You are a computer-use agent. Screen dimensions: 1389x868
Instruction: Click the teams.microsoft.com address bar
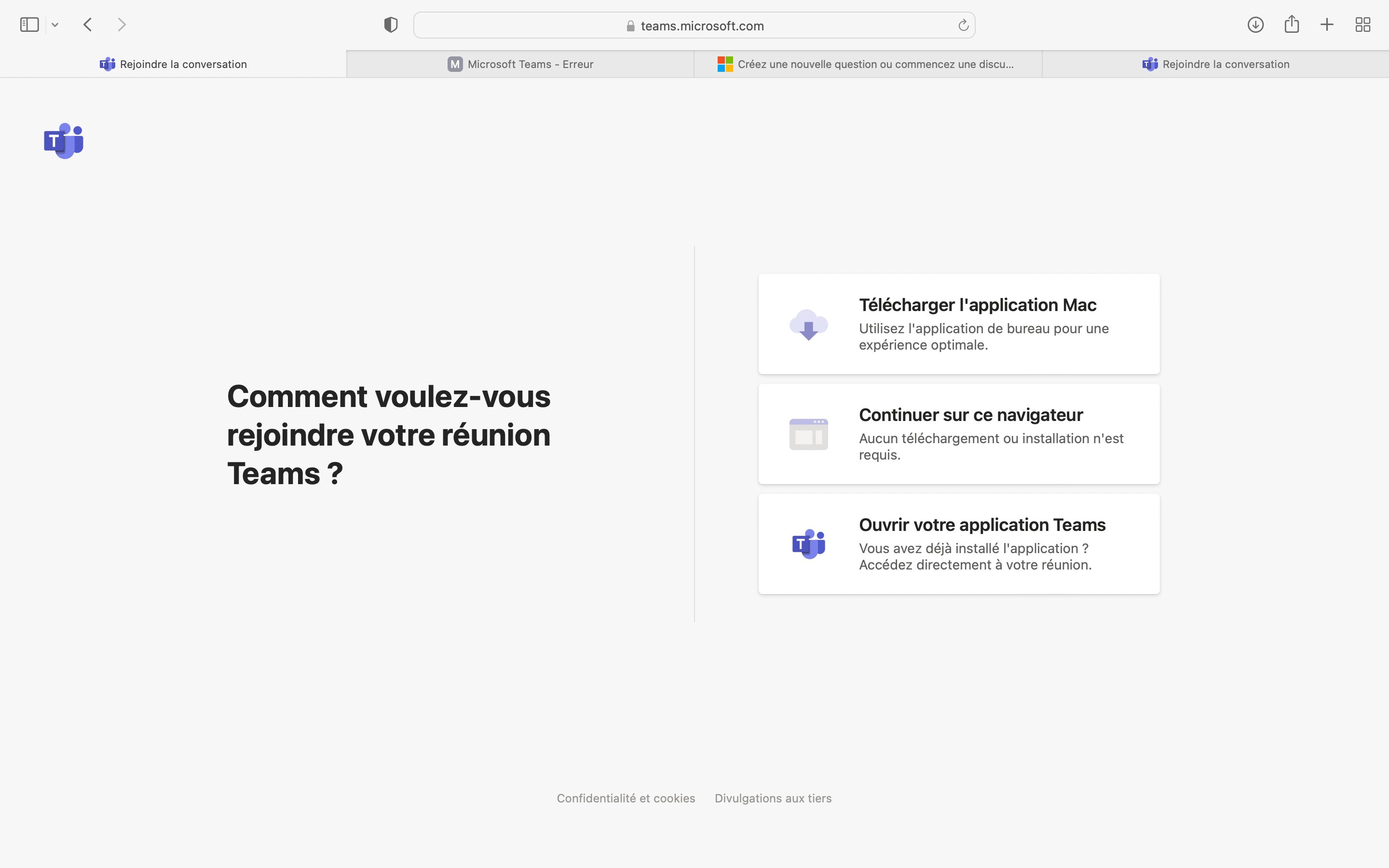(694, 25)
